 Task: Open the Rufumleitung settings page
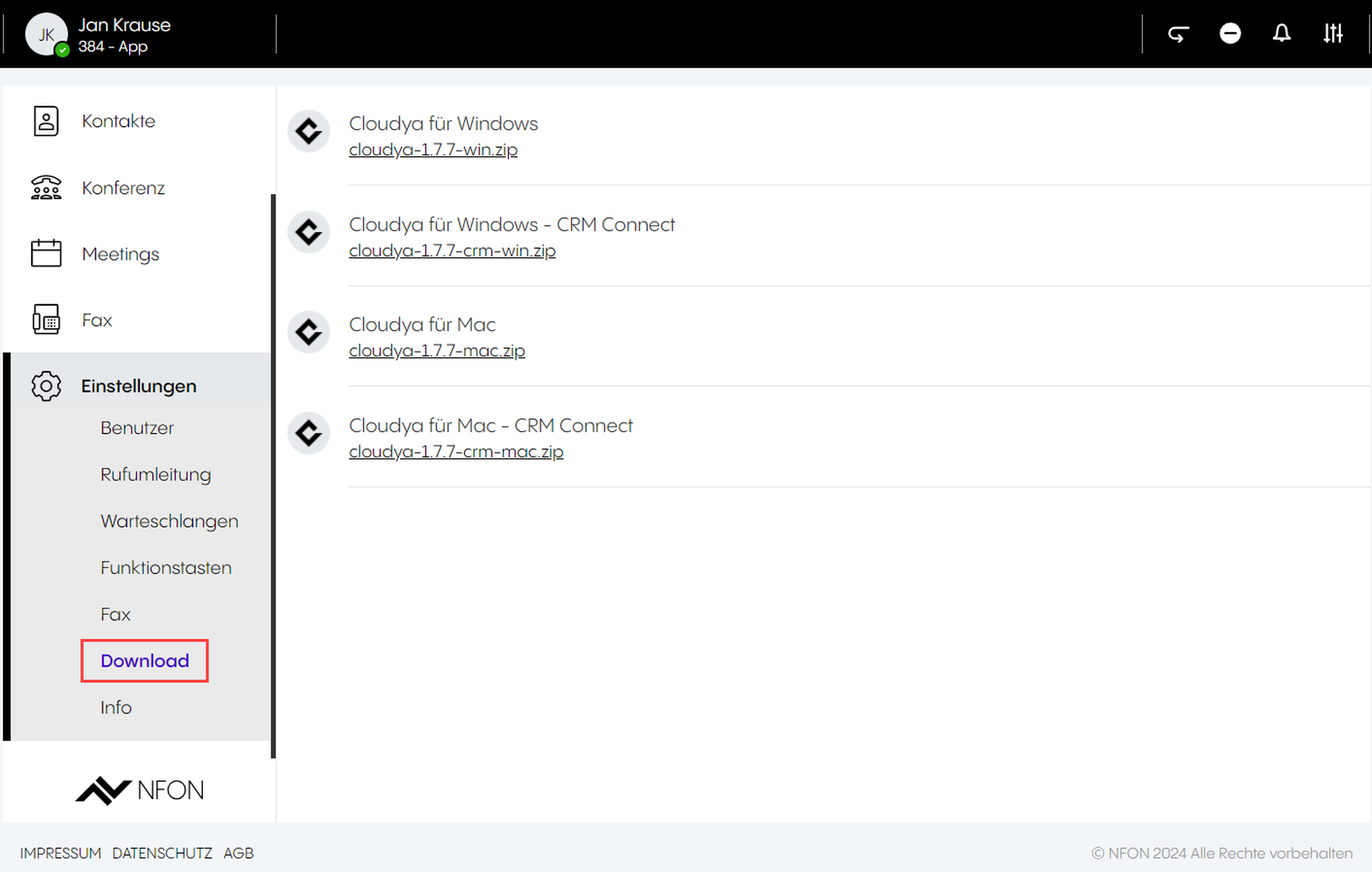click(156, 475)
